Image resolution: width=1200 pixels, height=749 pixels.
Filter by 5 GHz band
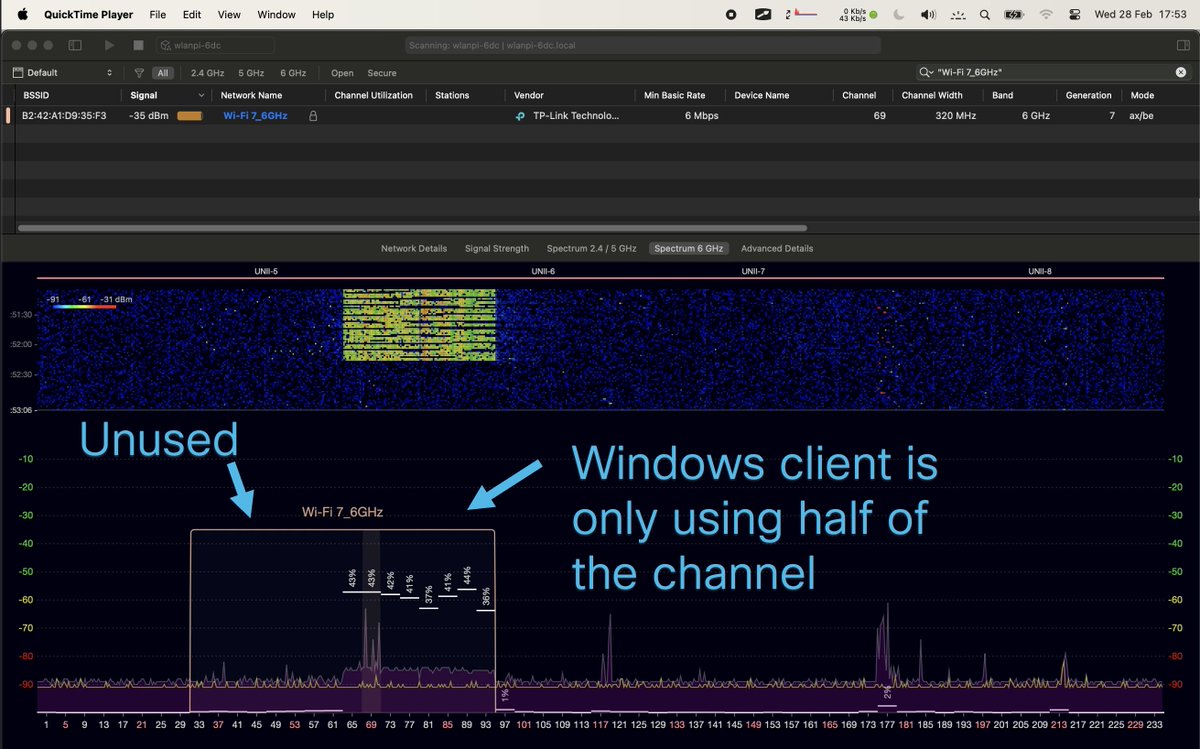tap(251, 73)
